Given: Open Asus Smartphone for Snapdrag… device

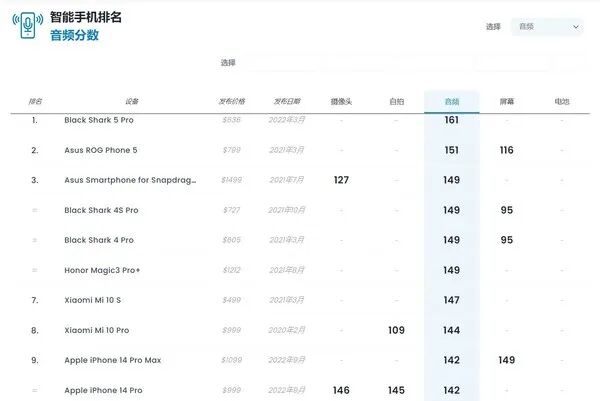Looking at the screenshot, I should click(x=130, y=180).
